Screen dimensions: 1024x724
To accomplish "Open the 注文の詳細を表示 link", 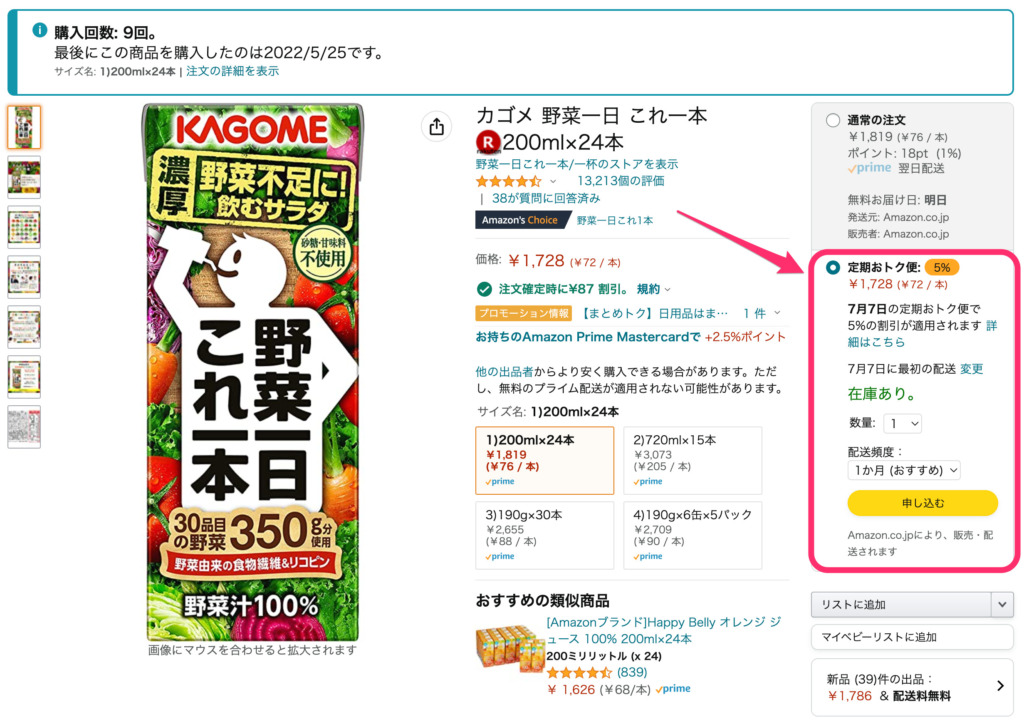I will point(232,71).
